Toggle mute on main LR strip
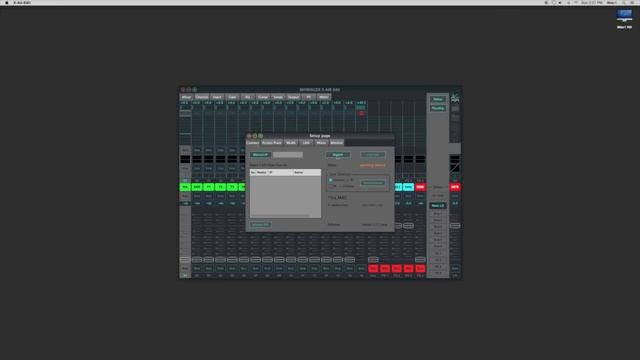 pyautogui.click(x=455, y=269)
